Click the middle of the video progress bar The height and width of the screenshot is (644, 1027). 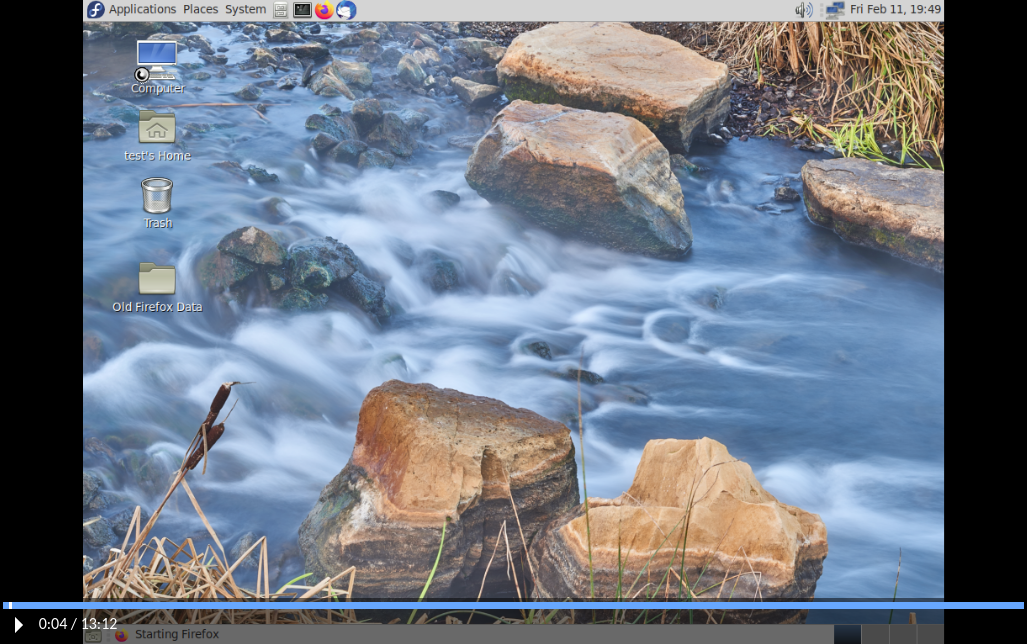pyautogui.click(x=513, y=605)
